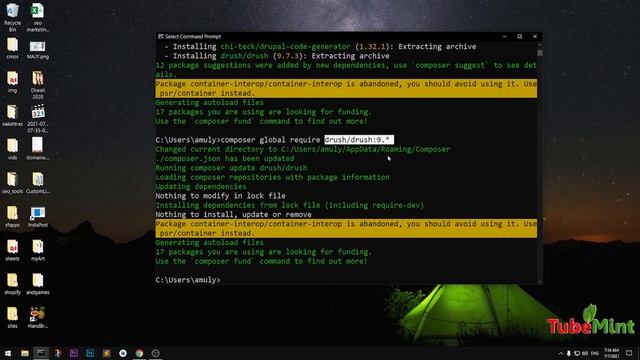The height and width of the screenshot is (360, 640).
Task: Click './composer.json has been updated' line
Action: pyautogui.click(x=225, y=158)
